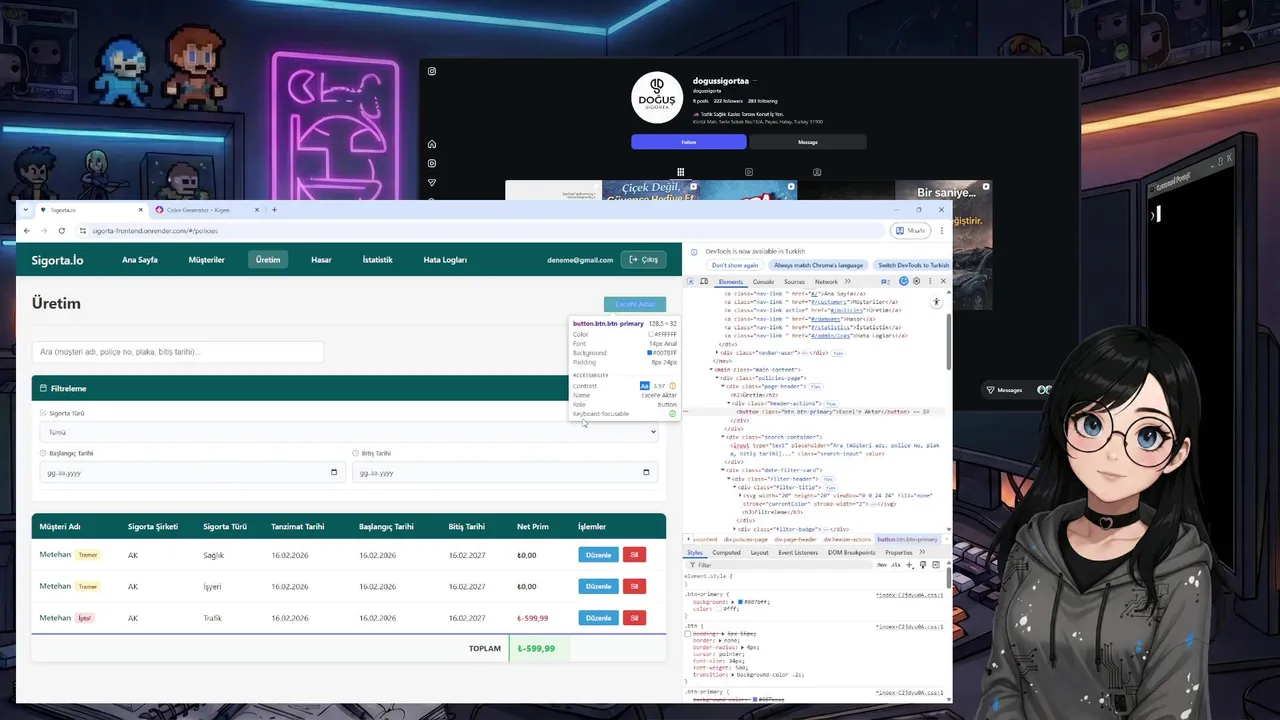This screenshot has width=1280, height=720.
Task: Open the Event Listeners tab
Action: pos(798,552)
